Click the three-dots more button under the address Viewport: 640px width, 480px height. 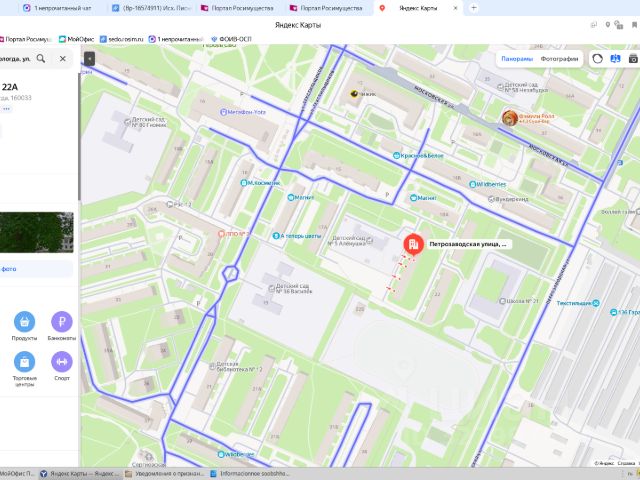[6, 109]
